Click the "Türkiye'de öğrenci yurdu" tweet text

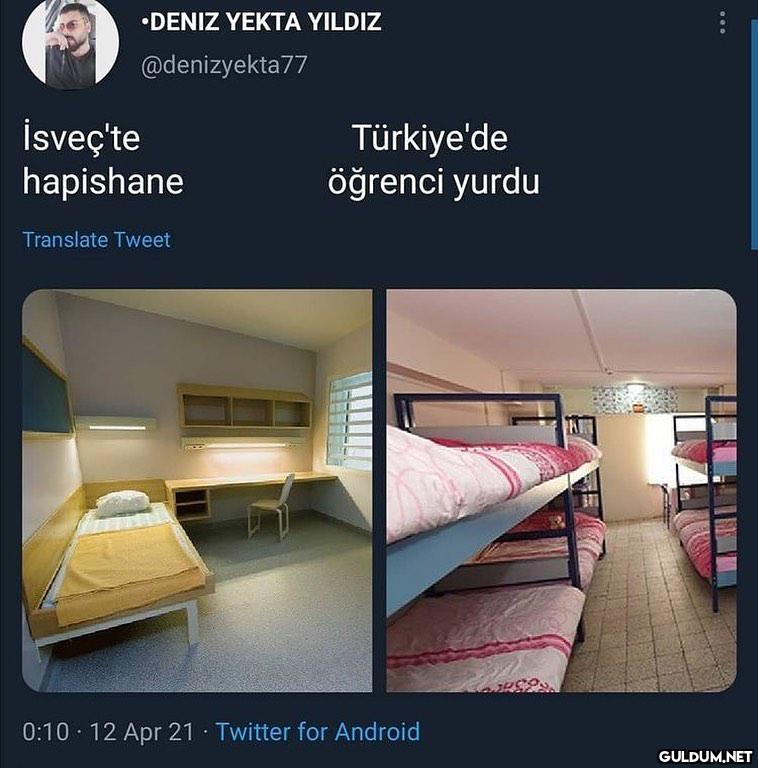(433, 160)
